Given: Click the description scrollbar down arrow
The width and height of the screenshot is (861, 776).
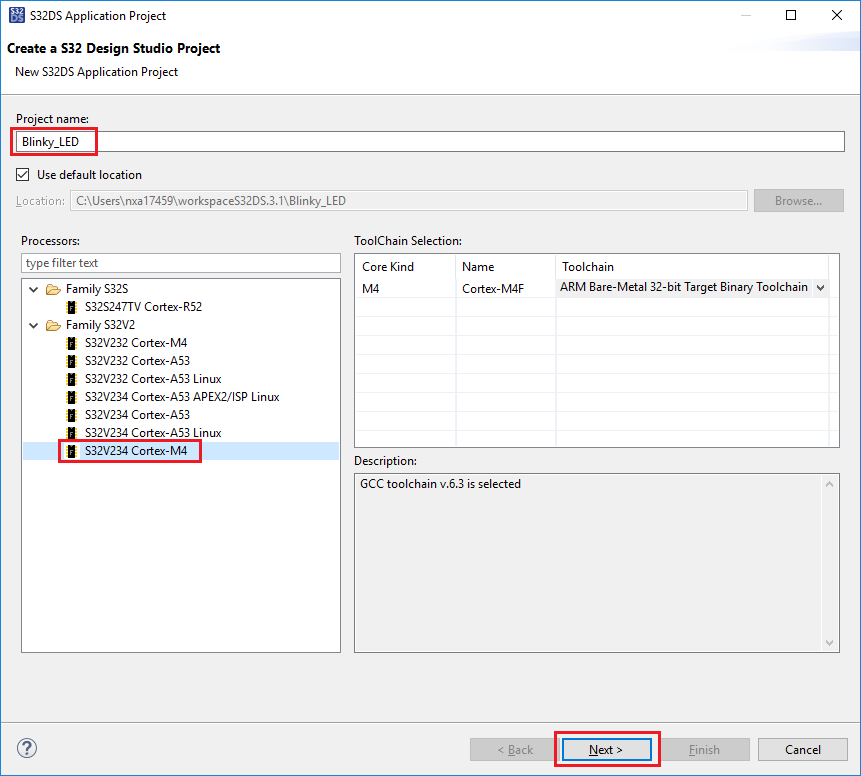Looking at the screenshot, I should click(829, 643).
